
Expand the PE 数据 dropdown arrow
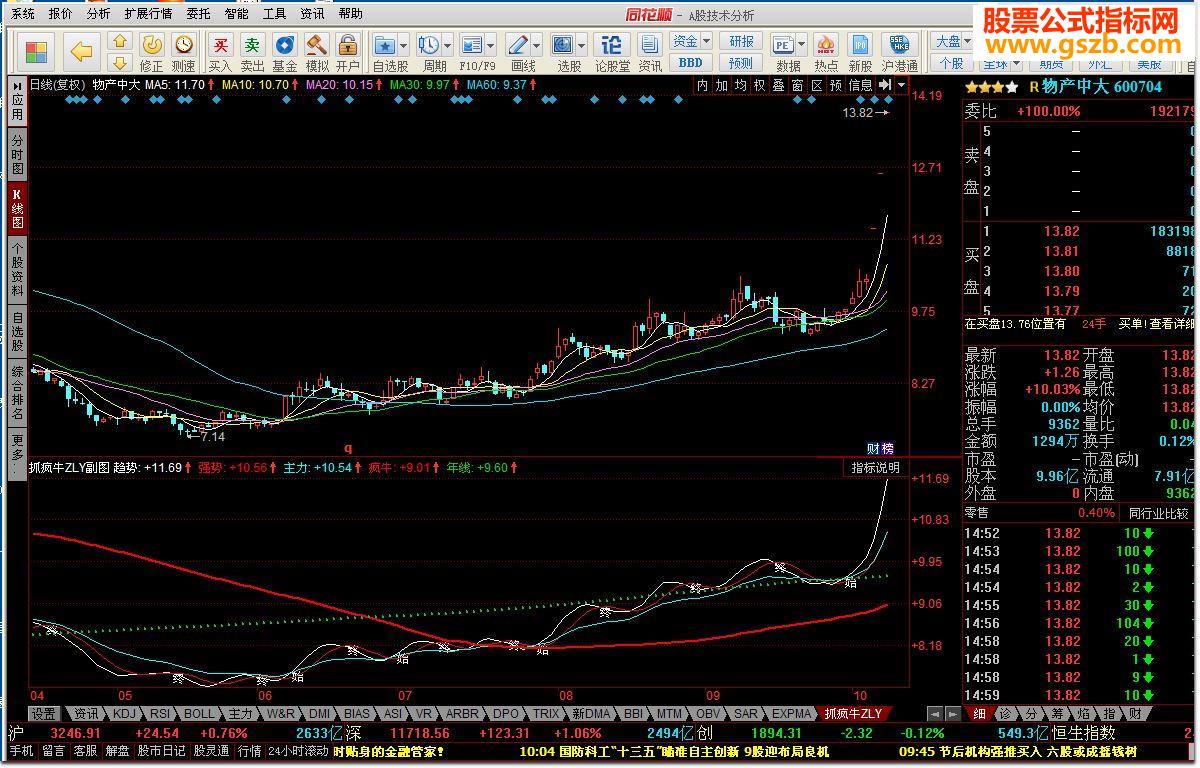click(802, 46)
